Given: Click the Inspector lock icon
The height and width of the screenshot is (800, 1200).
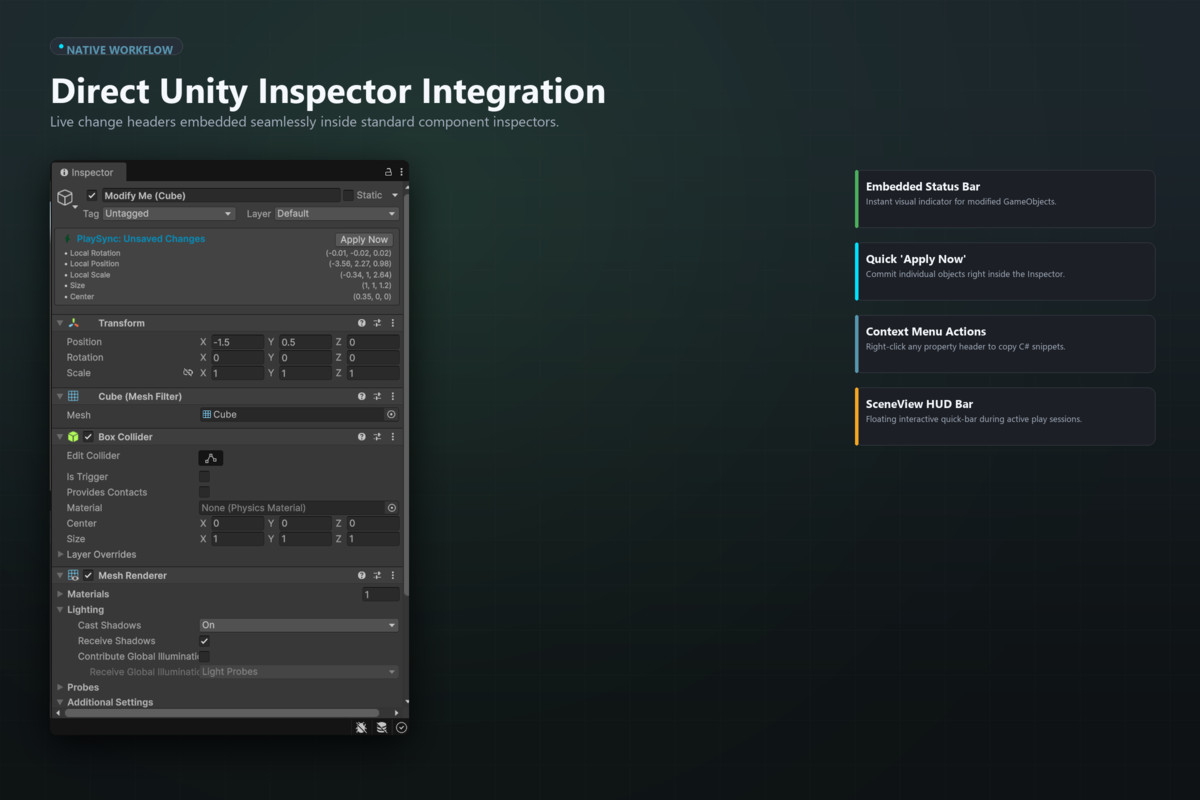Looking at the screenshot, I should (x=389, y=172).
